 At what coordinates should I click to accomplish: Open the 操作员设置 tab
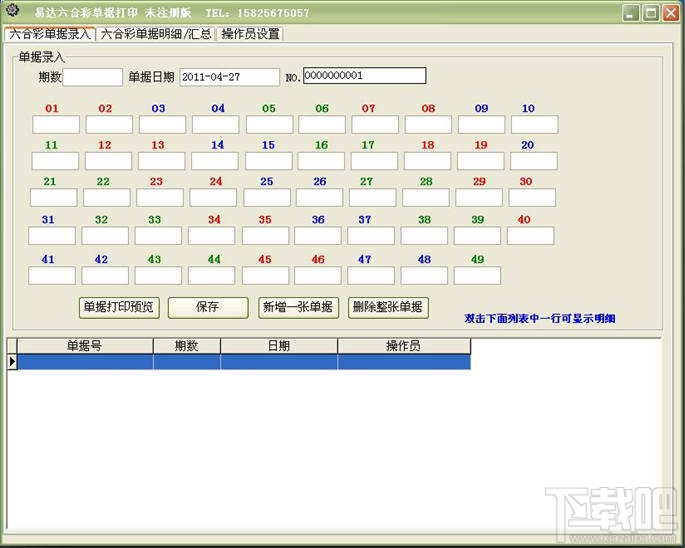(250, 34)
